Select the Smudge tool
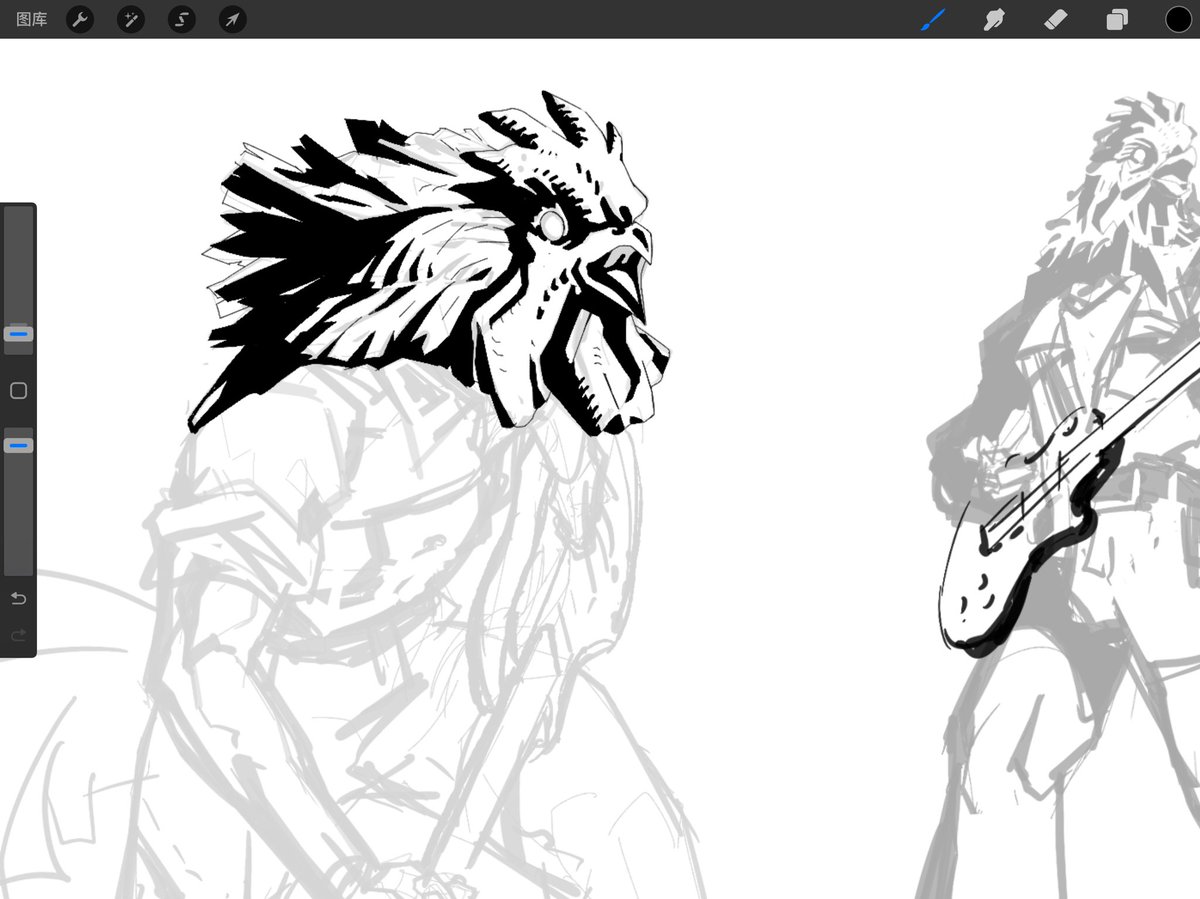 [994, 19]
